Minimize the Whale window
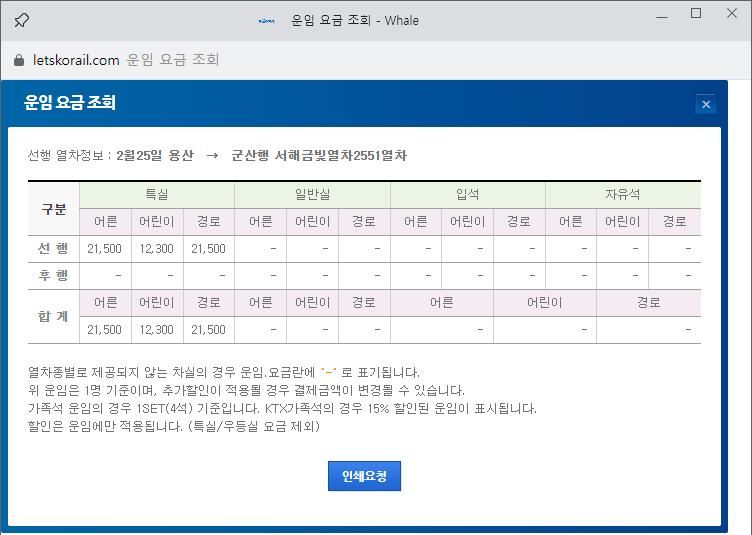Screen dimensions: 752x535 point(662,18)
